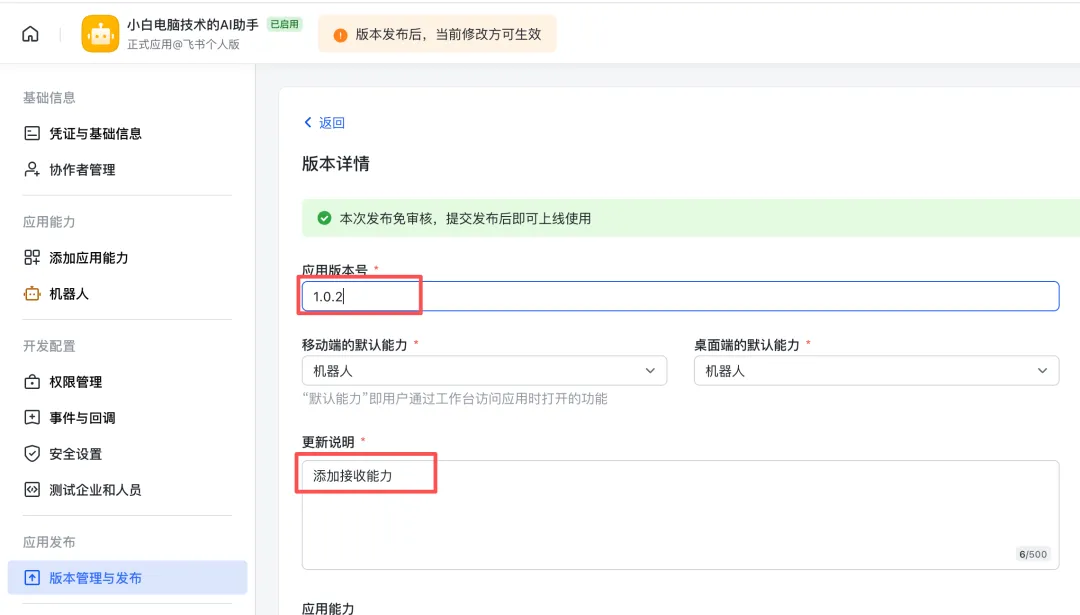
Task: Click the add app capability grid icon
Action: 32,258
